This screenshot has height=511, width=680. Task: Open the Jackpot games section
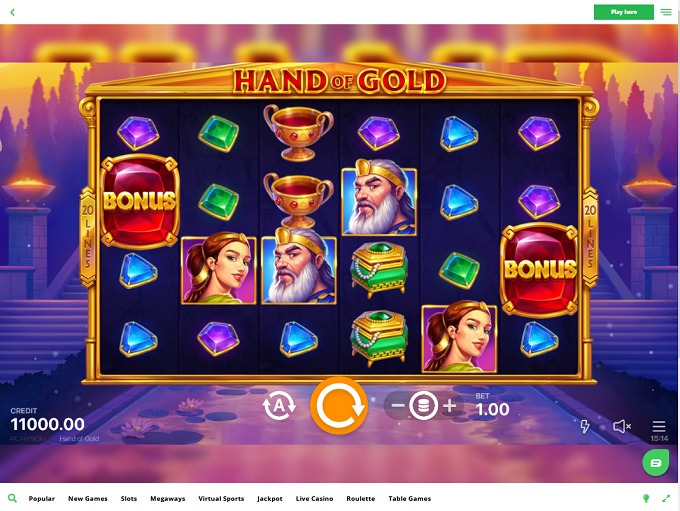pos(270,499)
